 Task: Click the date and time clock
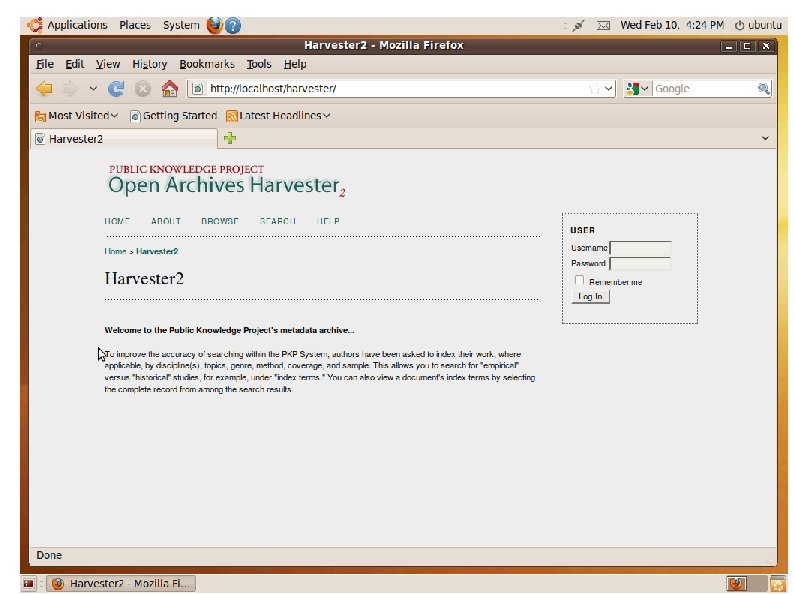pyautogui.click(x=671, y=25)
